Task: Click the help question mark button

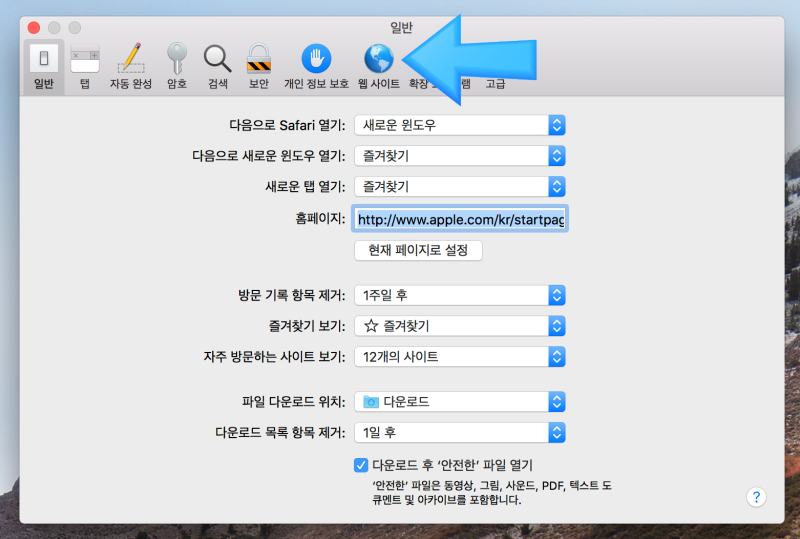Action: tap(756, 497)
